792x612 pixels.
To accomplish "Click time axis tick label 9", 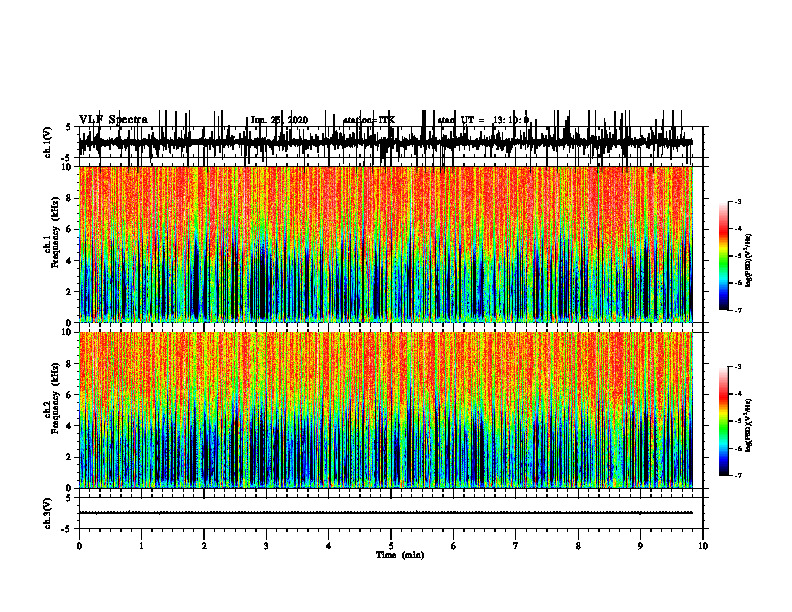I will click(640, 545).
